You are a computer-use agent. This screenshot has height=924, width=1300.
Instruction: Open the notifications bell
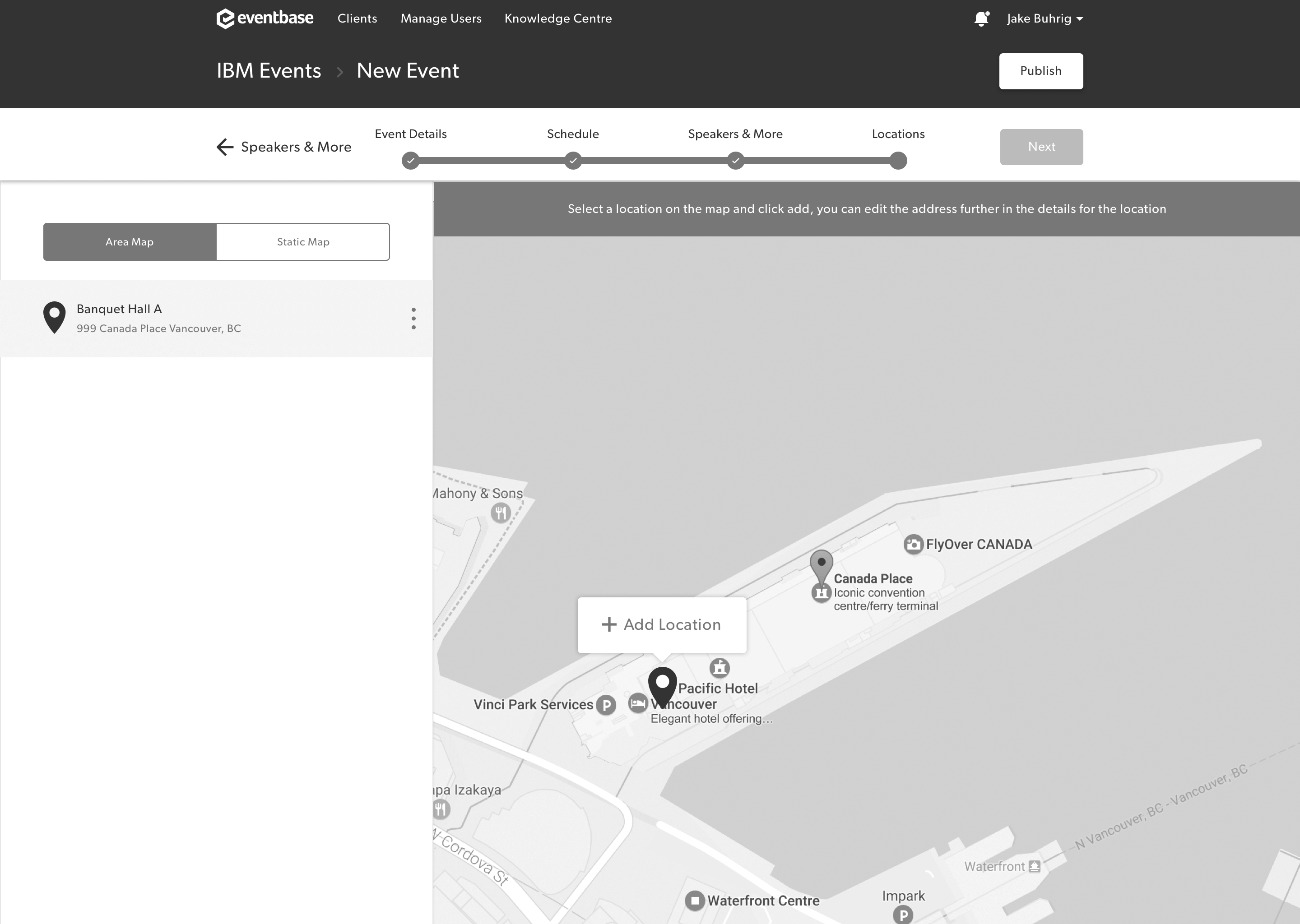coord(981,19)
